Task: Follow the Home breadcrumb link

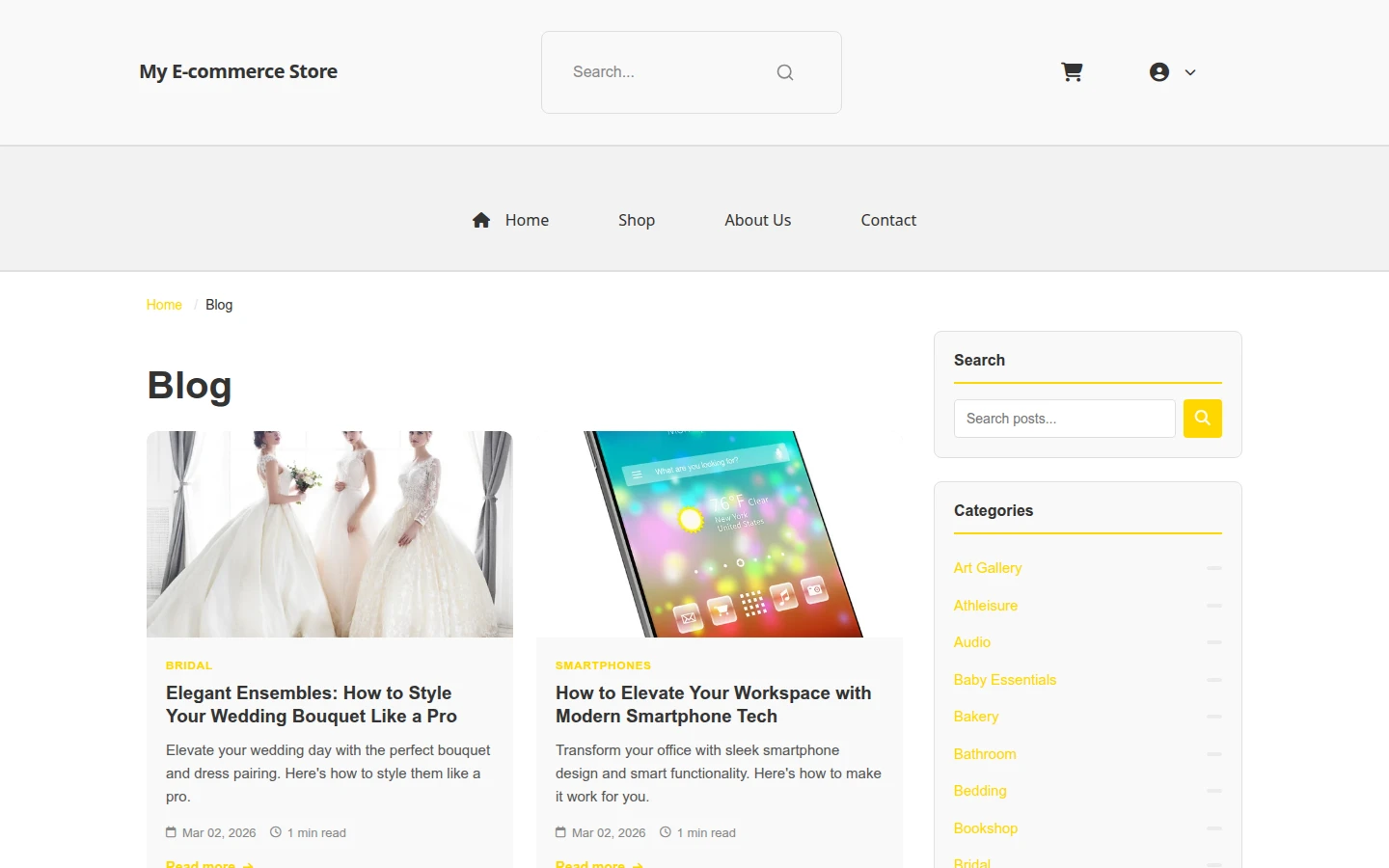Action: click(x=164, y=305)
